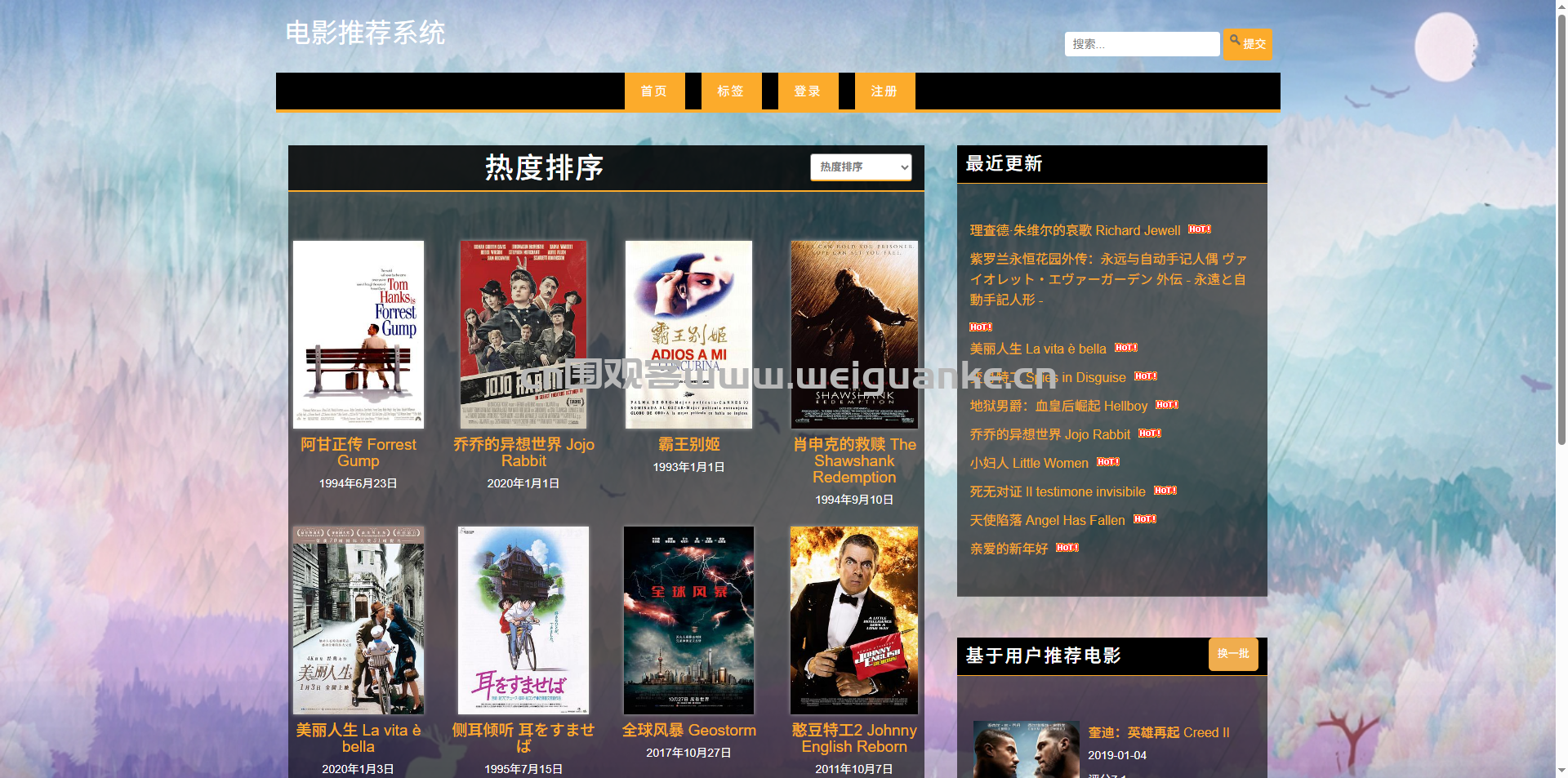Click the 侧耳倾听 title link
The image size is (1568, 778).
523,738
